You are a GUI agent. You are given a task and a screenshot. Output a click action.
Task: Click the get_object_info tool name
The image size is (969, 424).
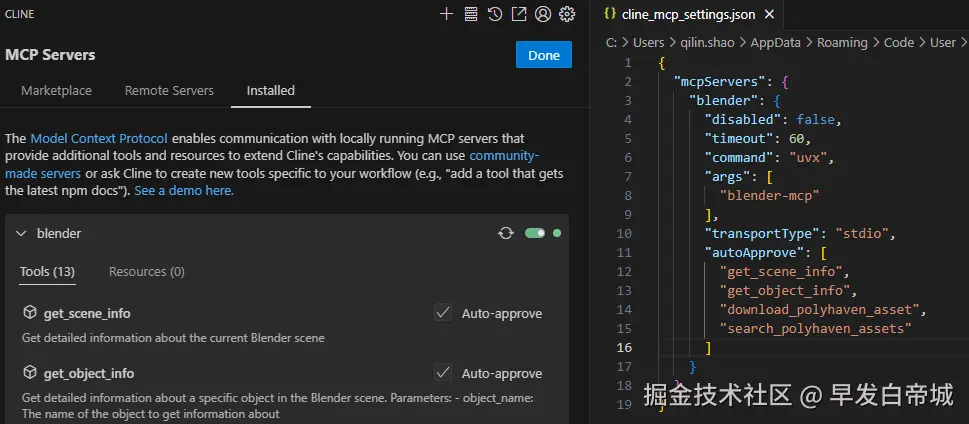click(x=89, y=373)
